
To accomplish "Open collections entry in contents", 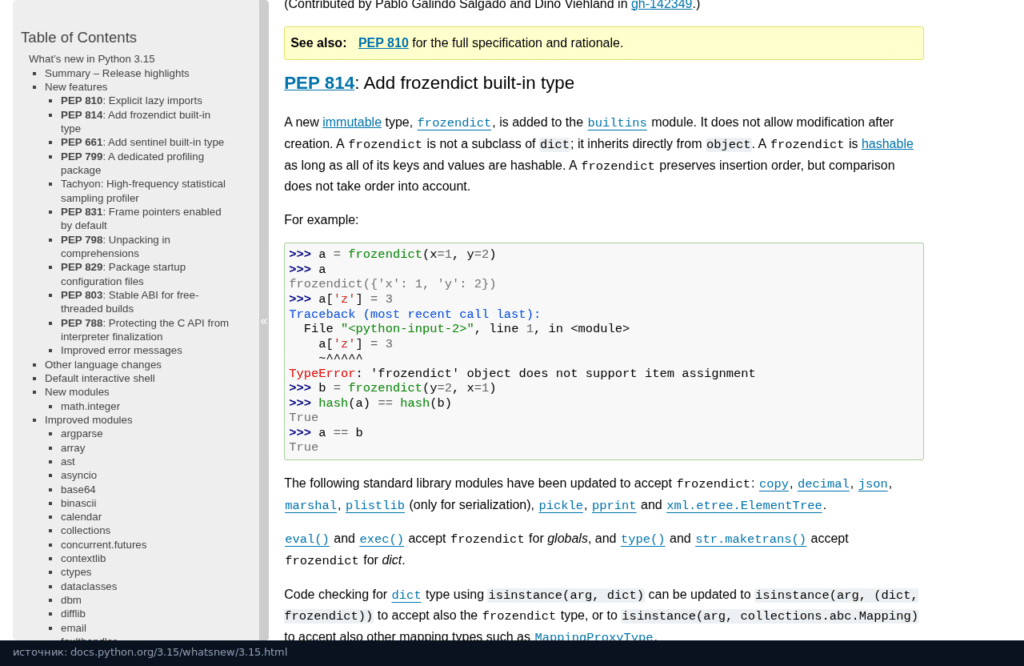I will (86, 531).
